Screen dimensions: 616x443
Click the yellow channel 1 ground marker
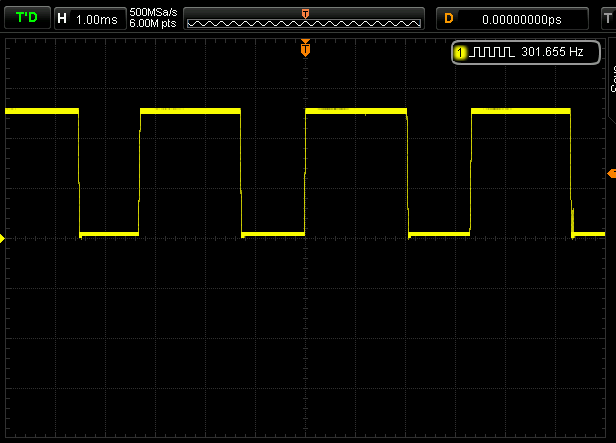pyautogui.click(x=3, y=238)
